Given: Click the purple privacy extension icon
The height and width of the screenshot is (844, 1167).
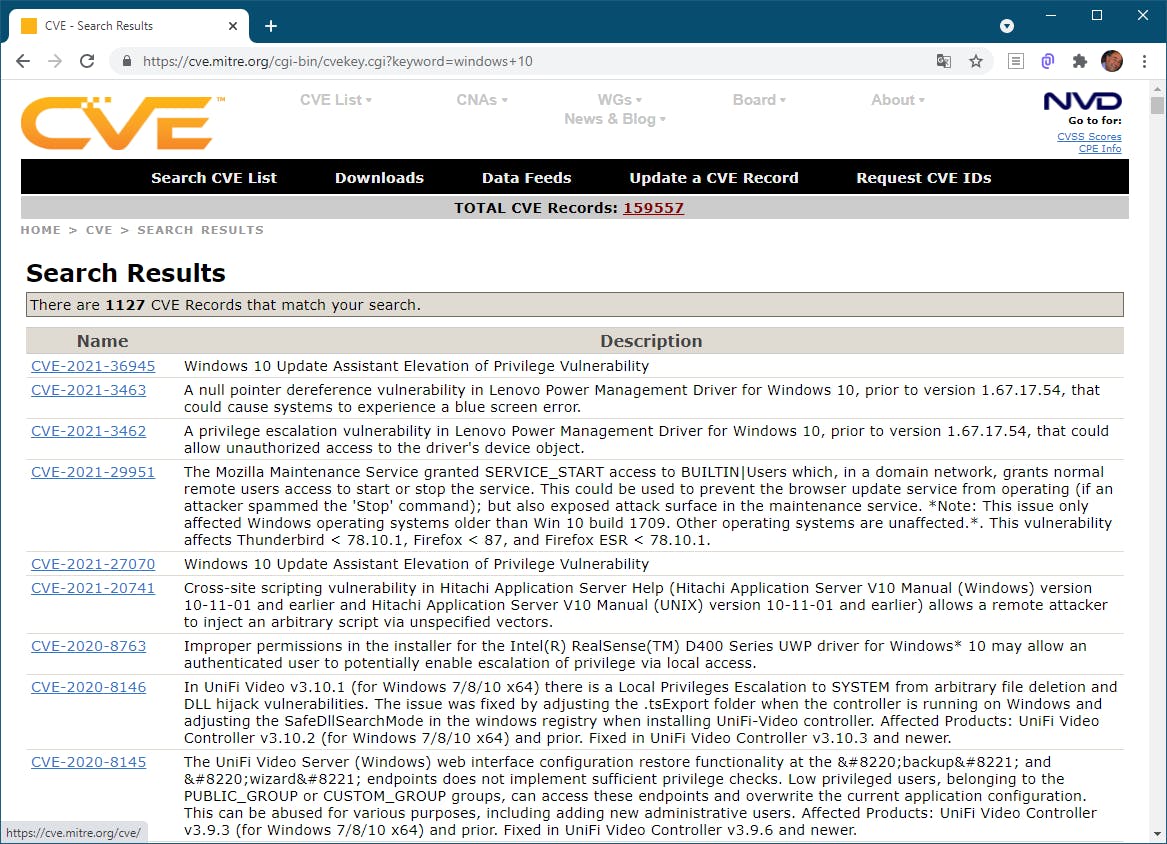Looking at the screenshot, I should click(1047, 61).
